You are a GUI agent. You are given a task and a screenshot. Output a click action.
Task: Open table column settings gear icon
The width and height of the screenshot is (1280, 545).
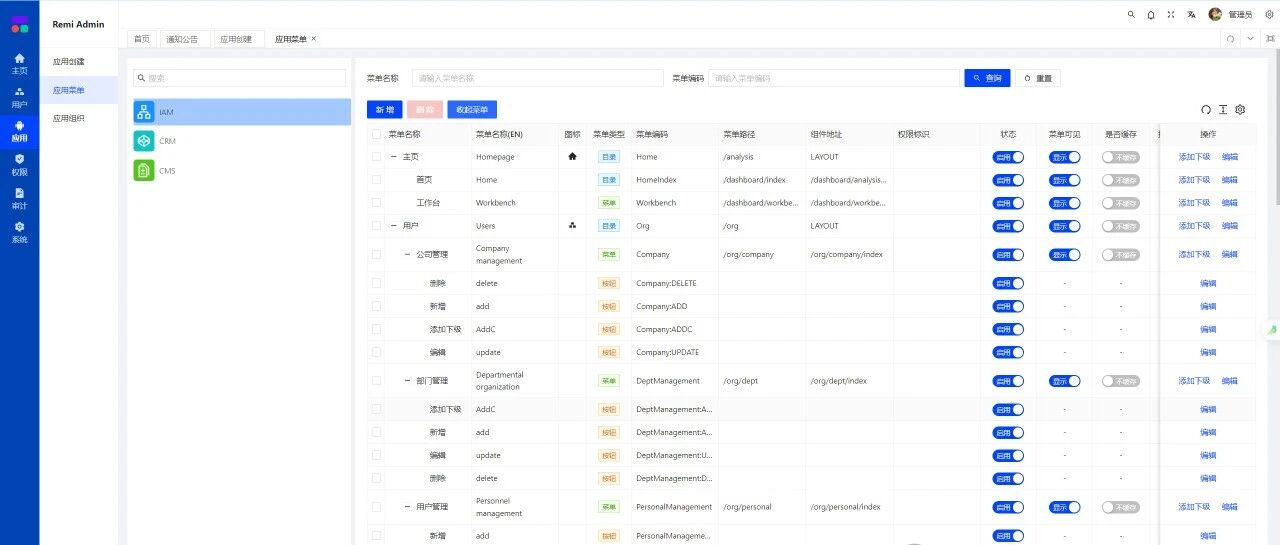click(1240, 110)
